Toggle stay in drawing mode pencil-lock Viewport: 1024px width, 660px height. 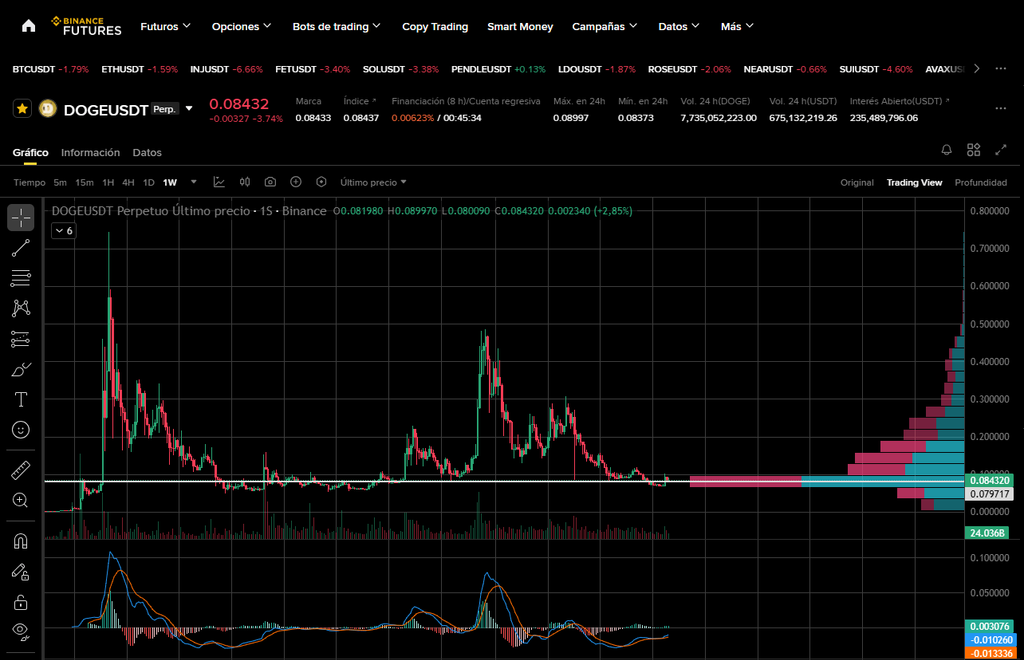pyautogui.click(x=21, y=572)
